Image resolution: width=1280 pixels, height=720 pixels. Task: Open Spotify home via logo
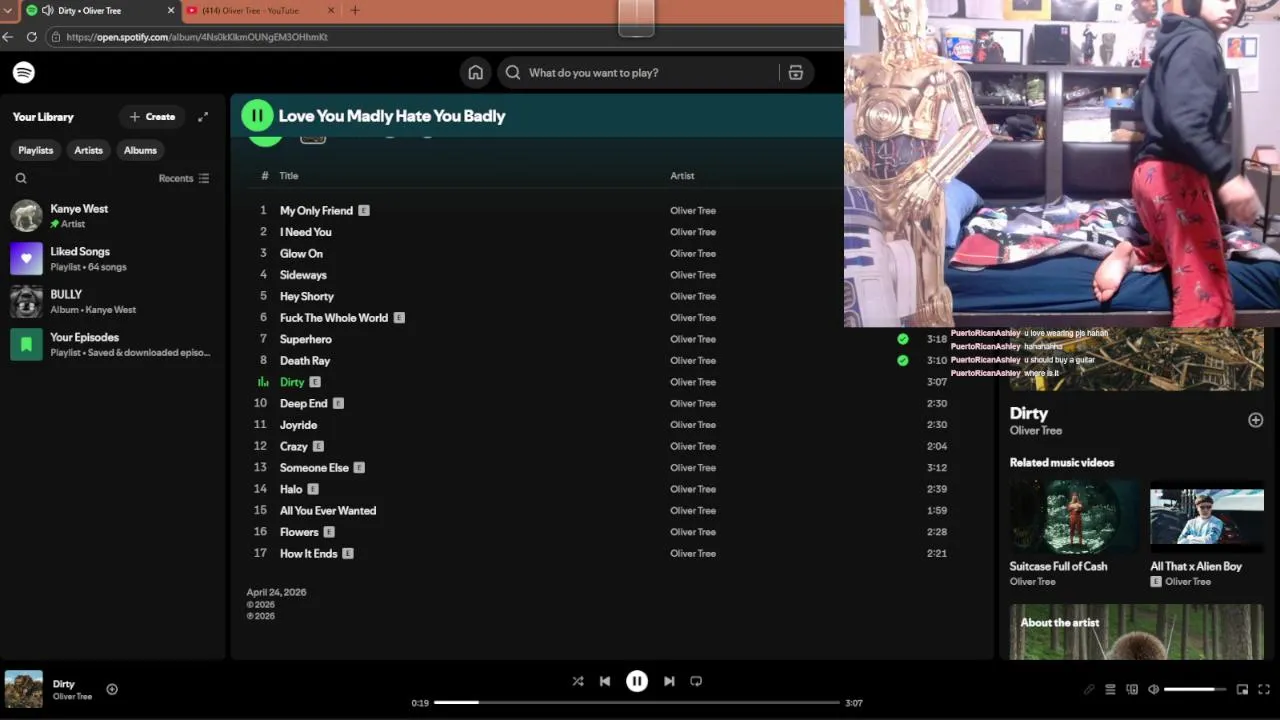pos(24,72)
